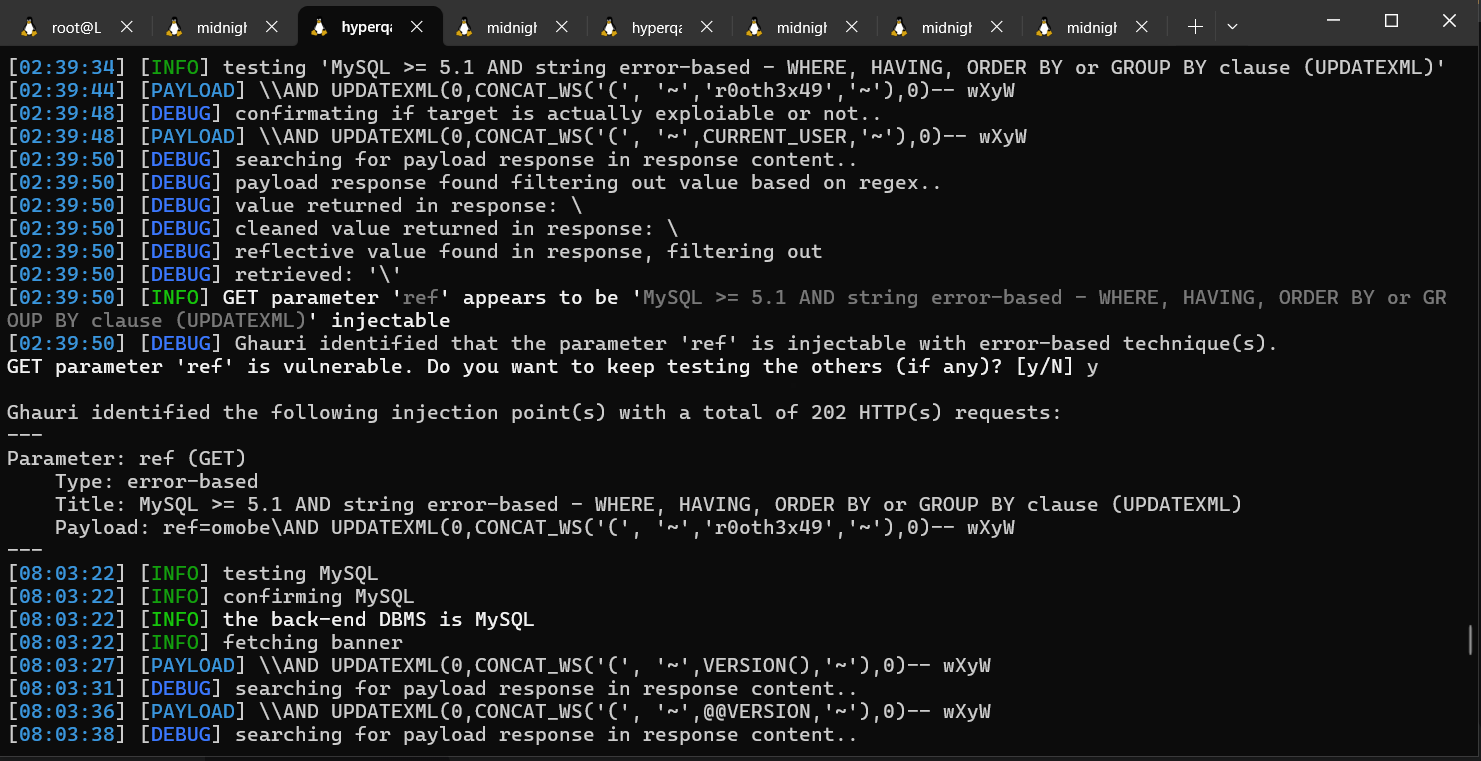Click 'total of 202 HTTP(s) requests' line
The height and width of the screenshot is (761, 1481).
(534, 413)
